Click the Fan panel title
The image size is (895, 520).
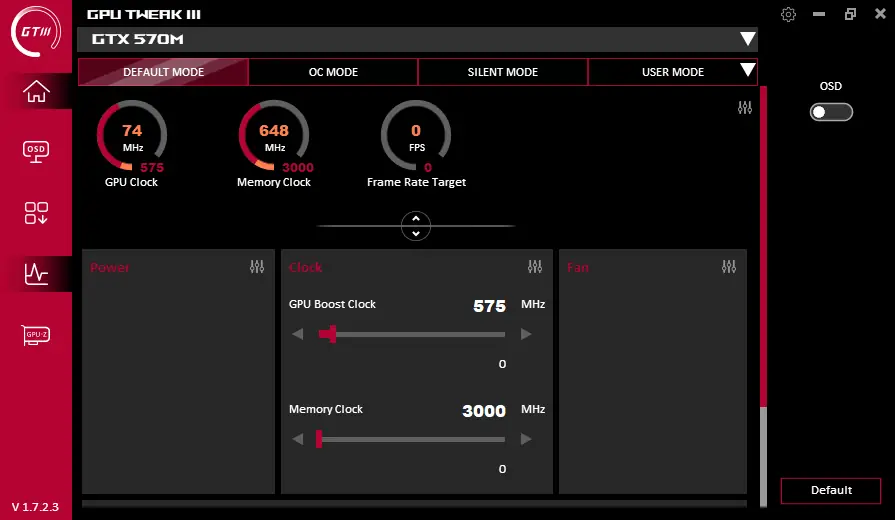(578, 267)
